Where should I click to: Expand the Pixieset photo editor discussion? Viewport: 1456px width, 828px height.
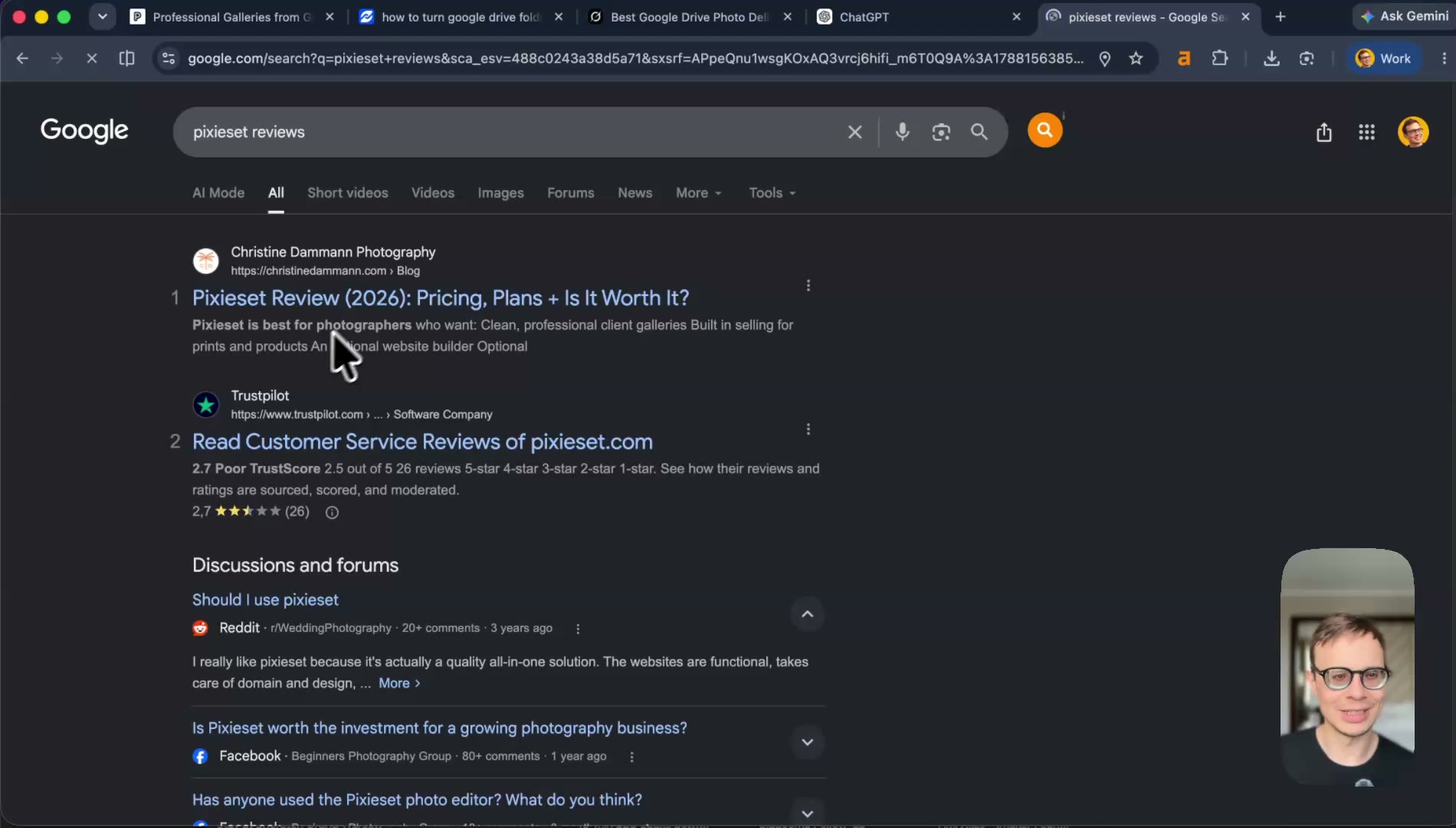[807, 813]
